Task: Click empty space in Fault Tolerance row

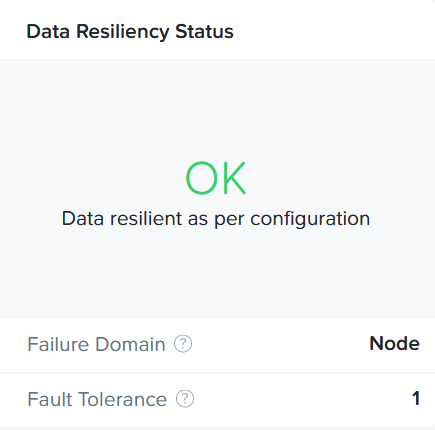Action: click(x=300, y=399)
